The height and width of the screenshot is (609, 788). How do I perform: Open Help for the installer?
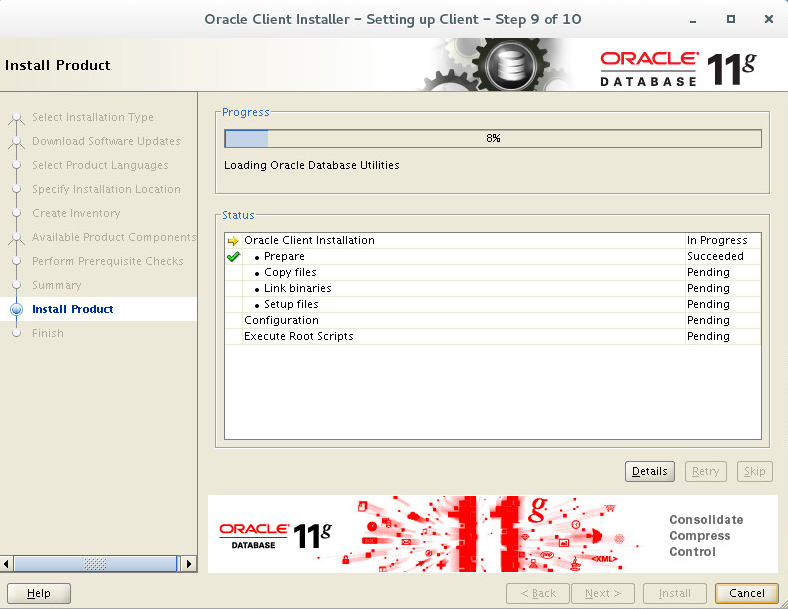click(39, 593)
